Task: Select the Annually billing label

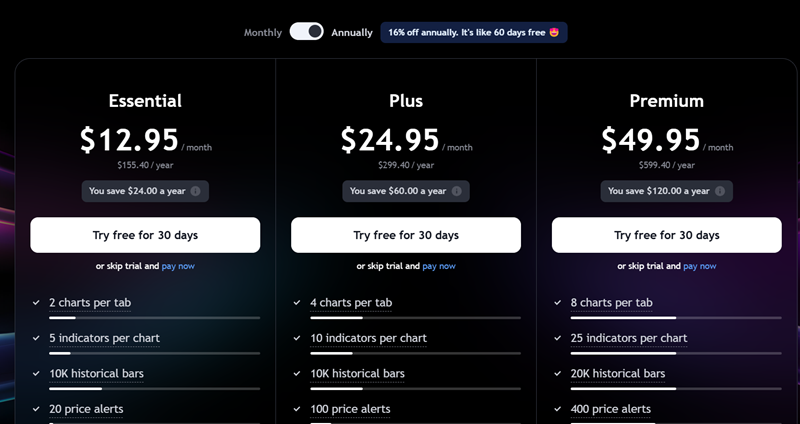Action: (352, 32)
